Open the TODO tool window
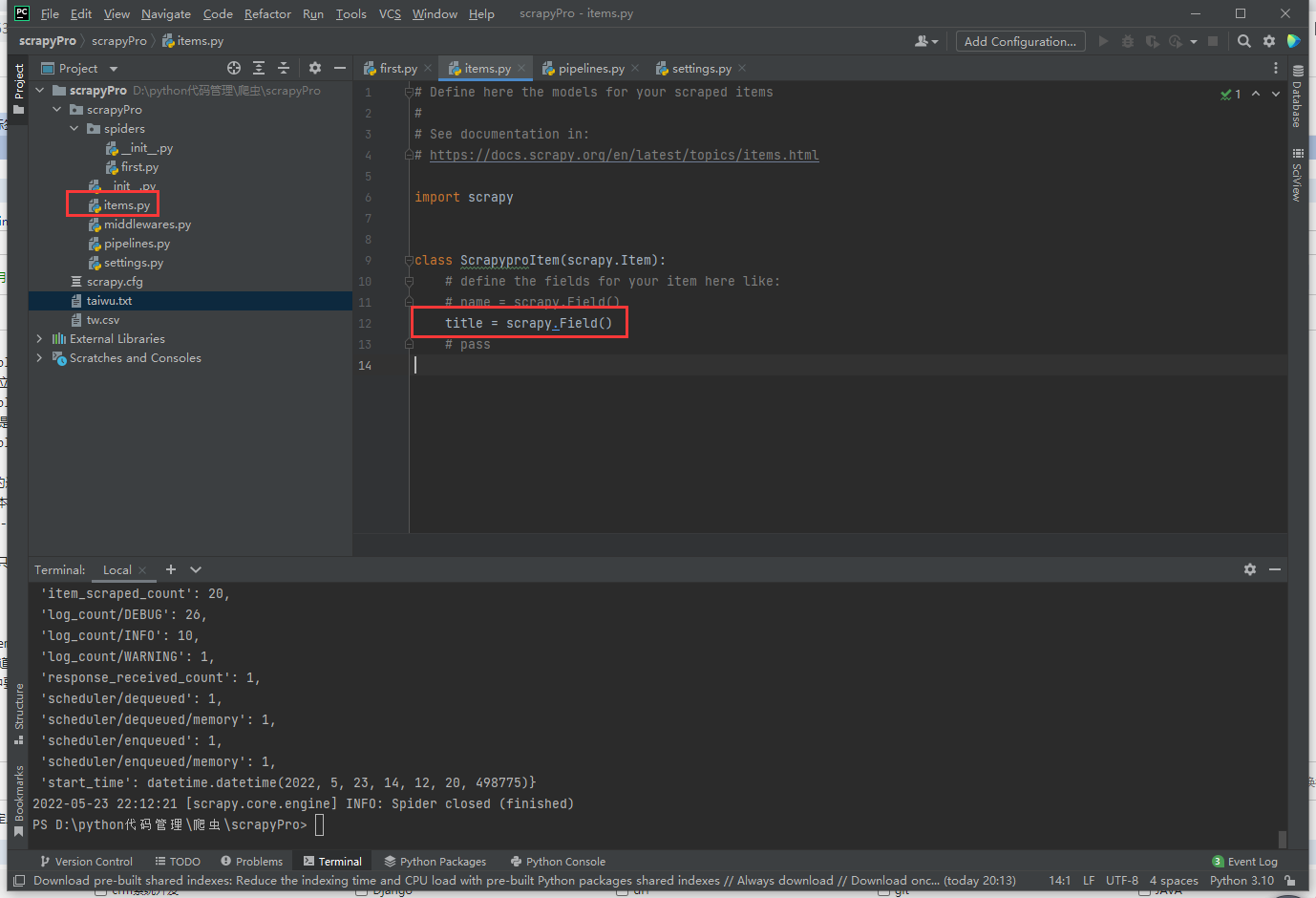The height and width of the screenshot is (898, 1316). coord(178,862)
